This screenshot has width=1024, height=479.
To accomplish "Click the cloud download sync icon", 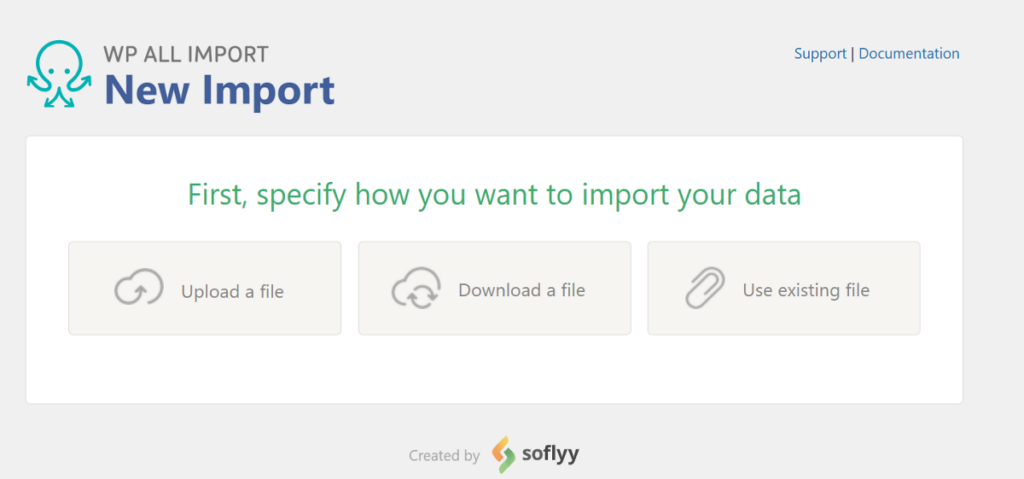I will click(x=413, y=289).
